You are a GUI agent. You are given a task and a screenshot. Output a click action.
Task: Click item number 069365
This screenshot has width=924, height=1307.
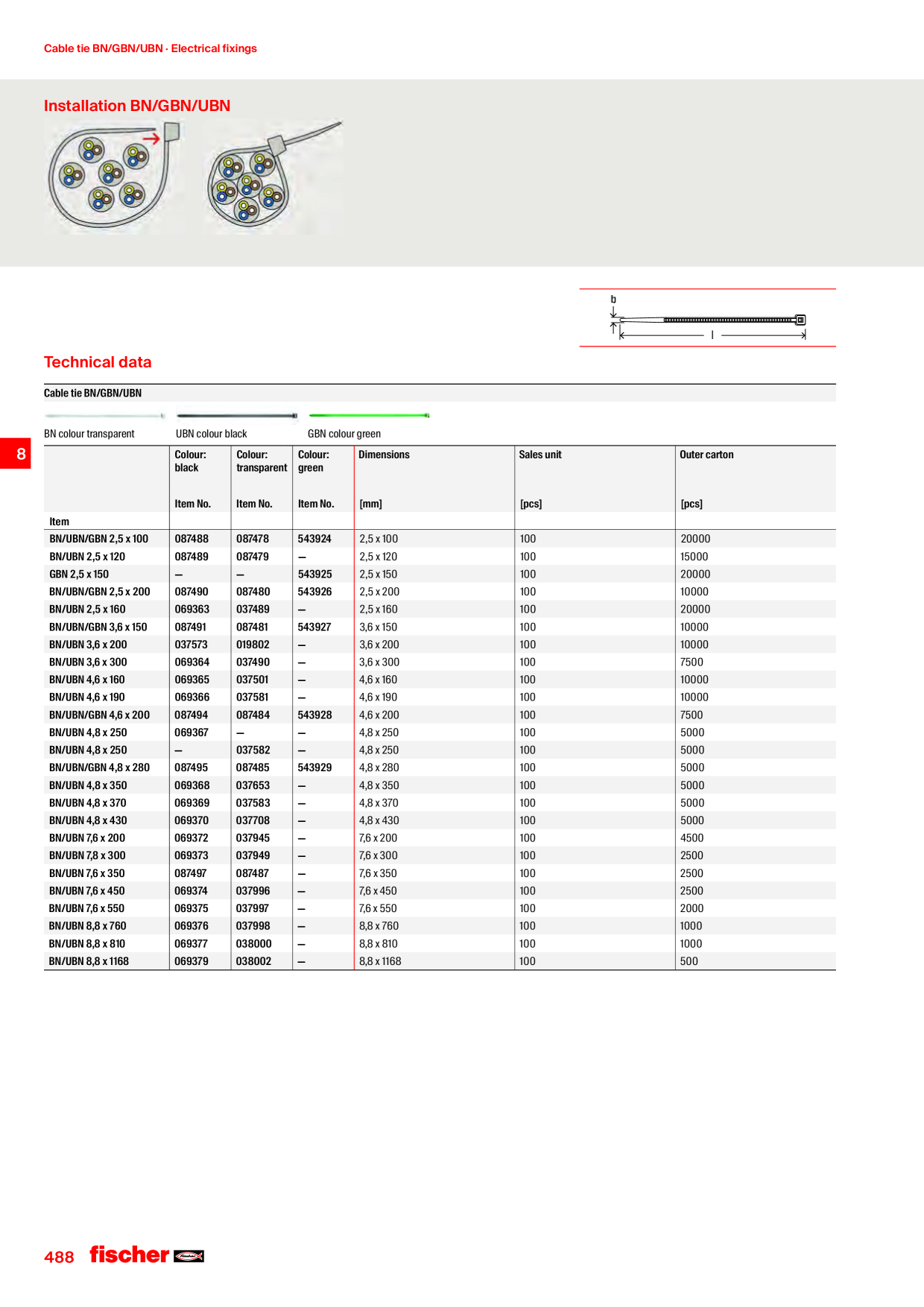192,680
